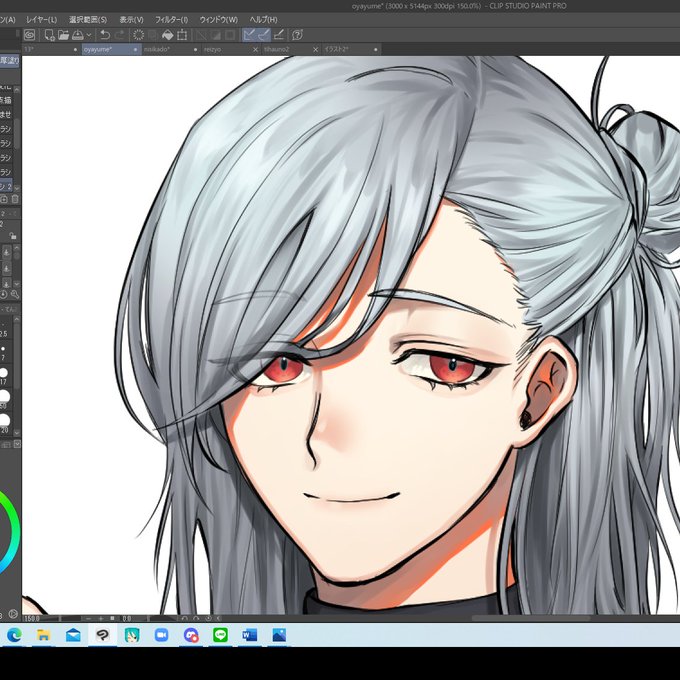Adjust the canvas zoom slider at 150.0

pos(52,619)
